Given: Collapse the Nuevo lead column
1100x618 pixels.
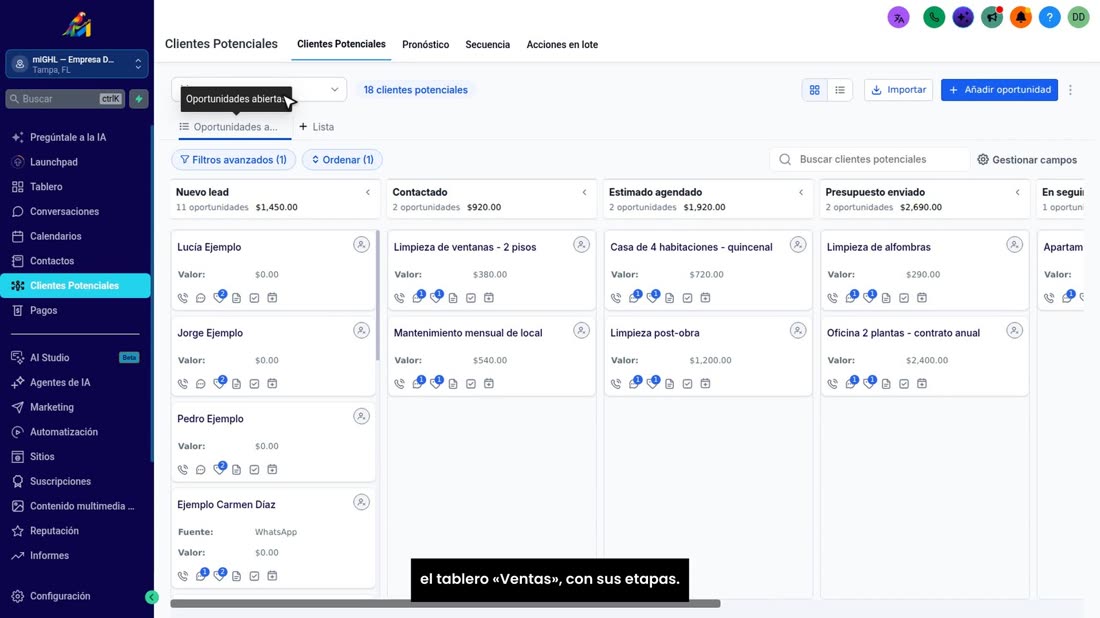Looking at the screenshot, I should (x=368, y=192).
